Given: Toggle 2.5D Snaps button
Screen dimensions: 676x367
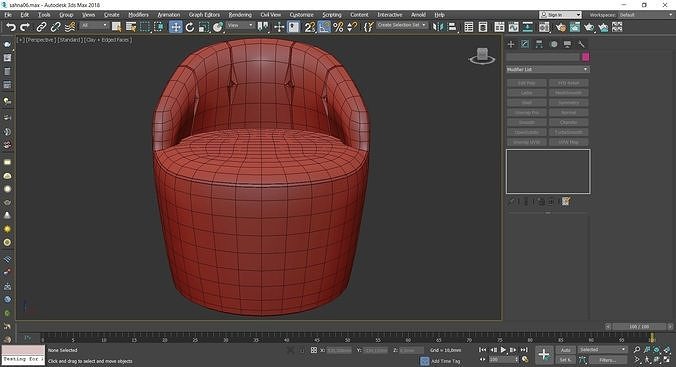Looking at the screenshot, I should (x=310, y=27).
